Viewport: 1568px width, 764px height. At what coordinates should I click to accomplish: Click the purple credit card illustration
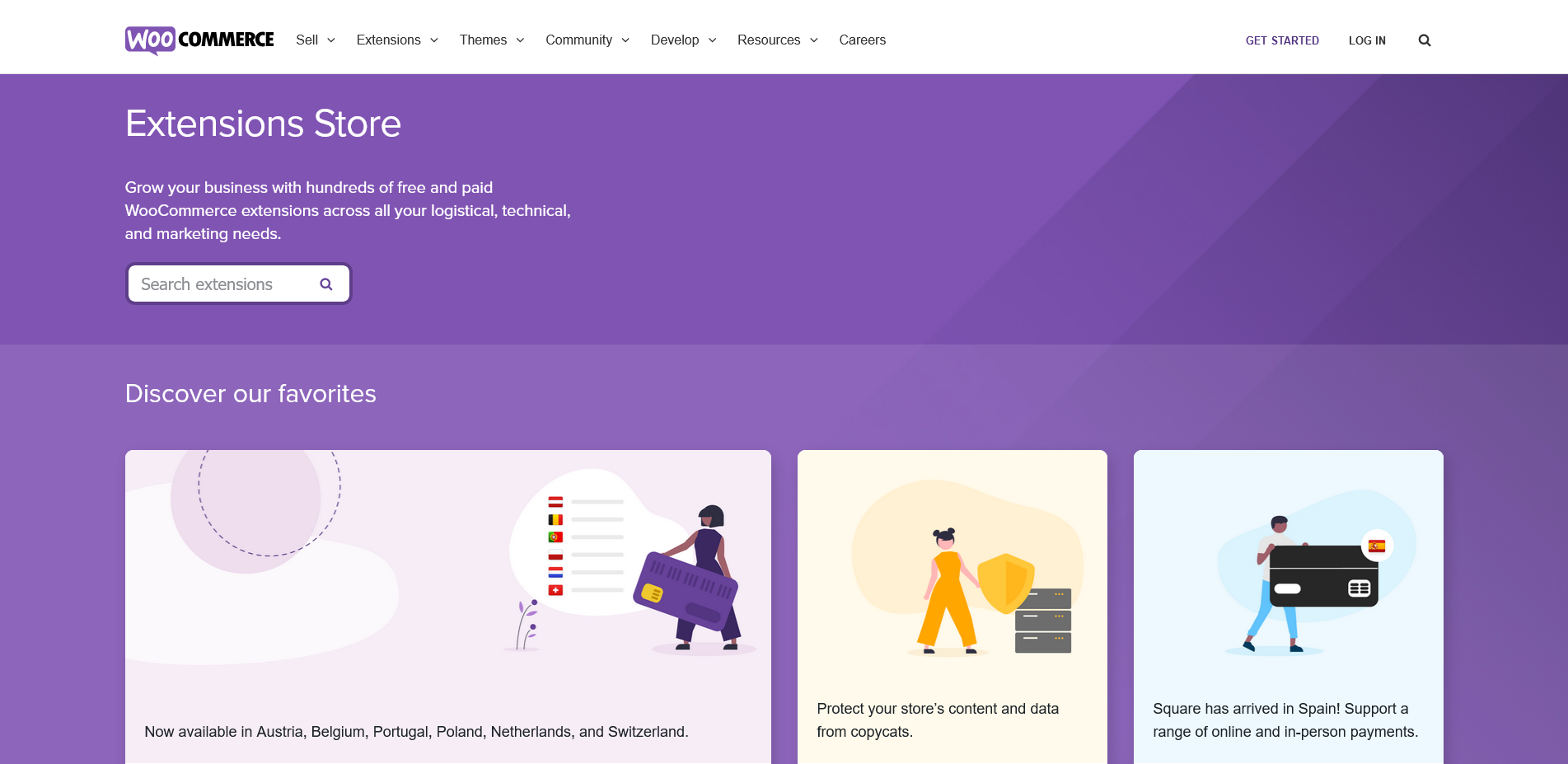685,591
